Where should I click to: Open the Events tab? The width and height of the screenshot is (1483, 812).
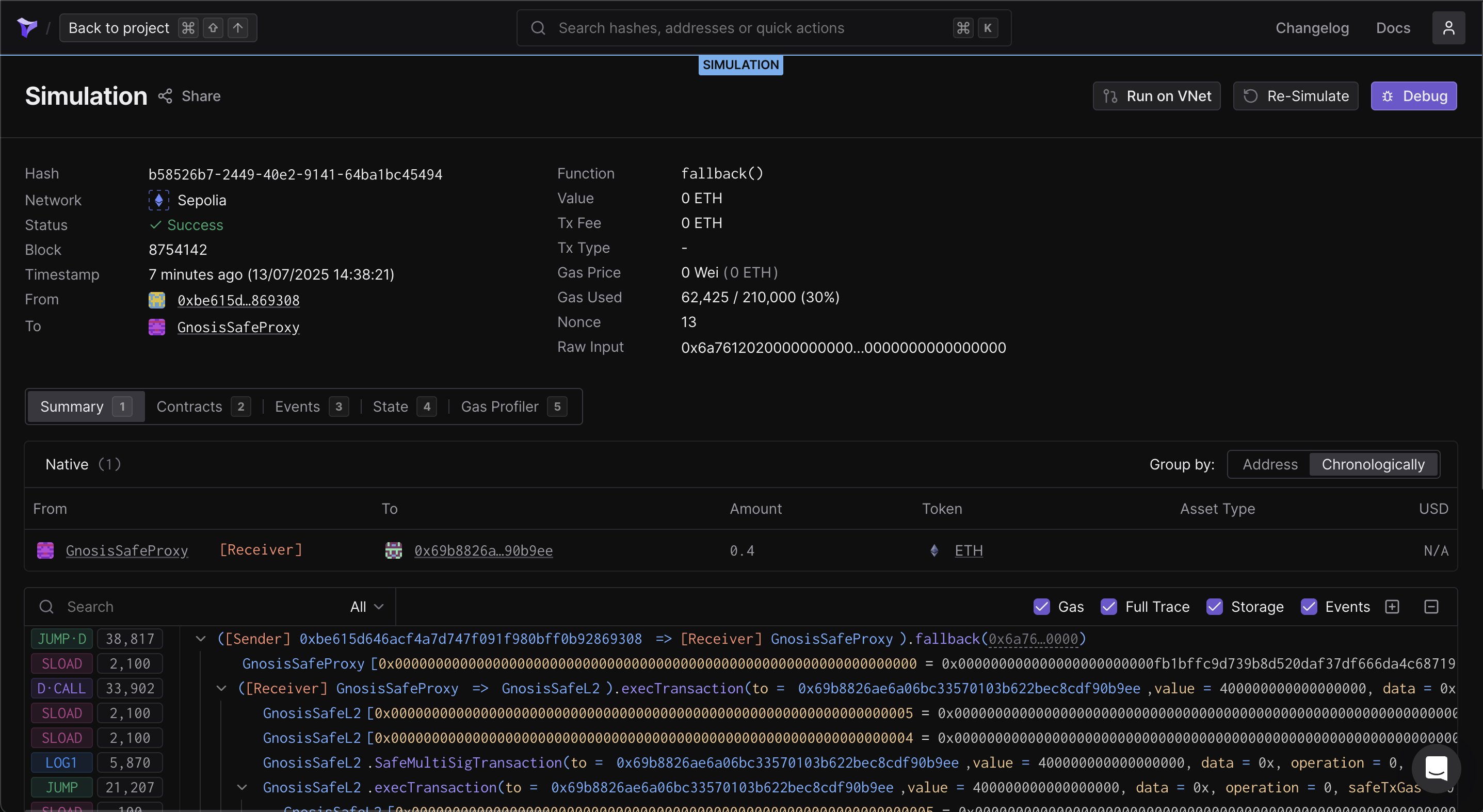click(312, 407)
